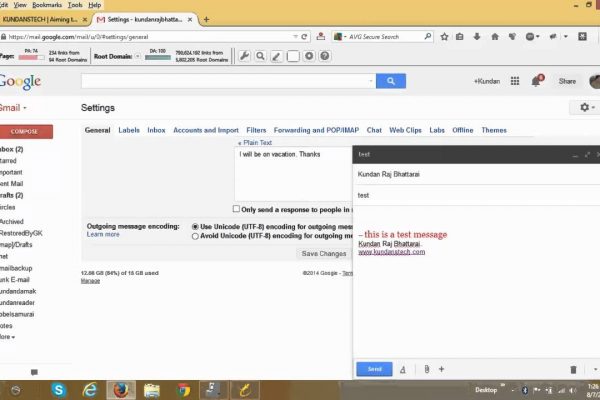This screenshot has height=400, width=600.
Task: Open Skype from the taskbar
Action: click(59, 390)
